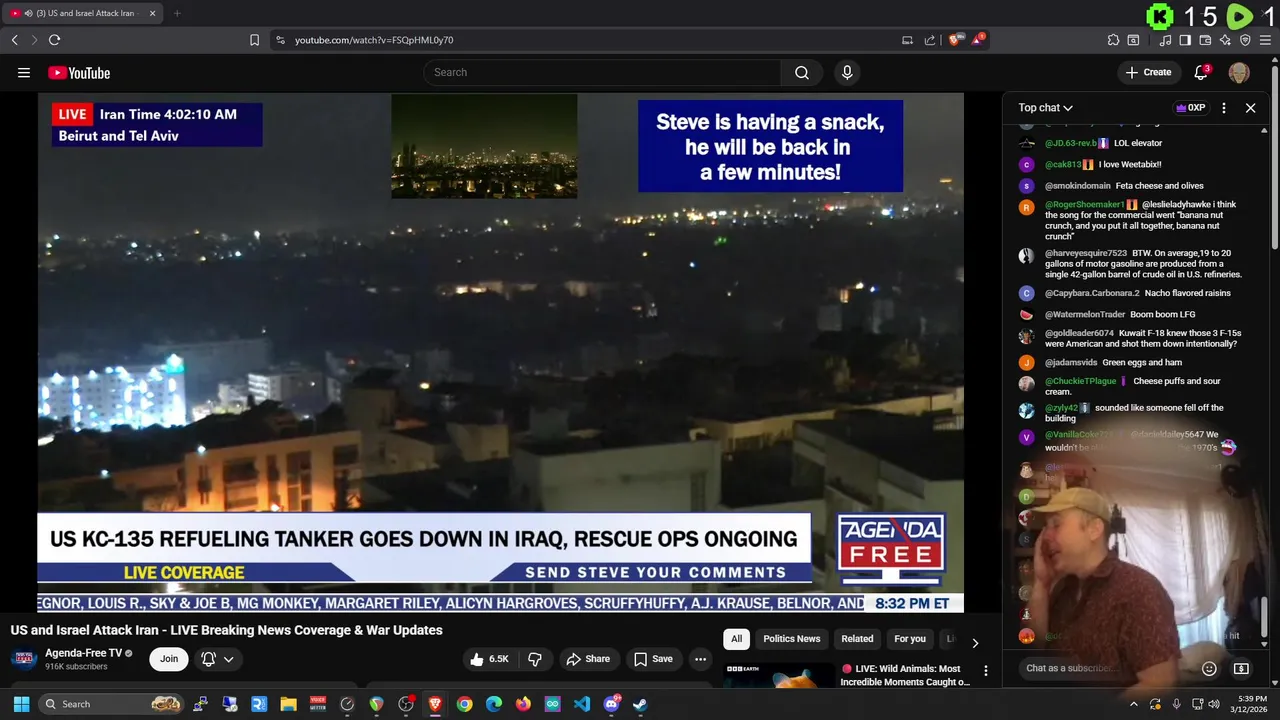Bookmark this page using the bookmark icon
1280x720 pixels.
point(254,40)
